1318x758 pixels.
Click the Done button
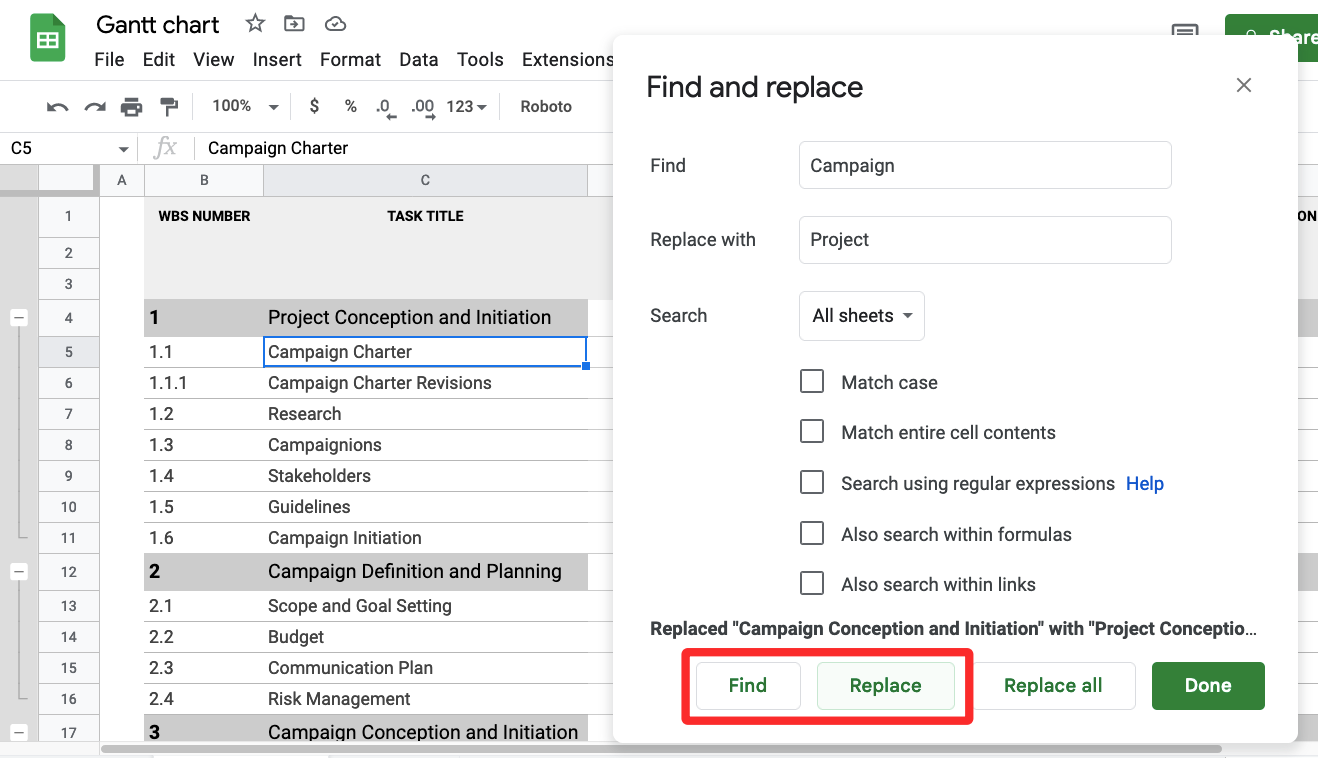click(1208, 686)
